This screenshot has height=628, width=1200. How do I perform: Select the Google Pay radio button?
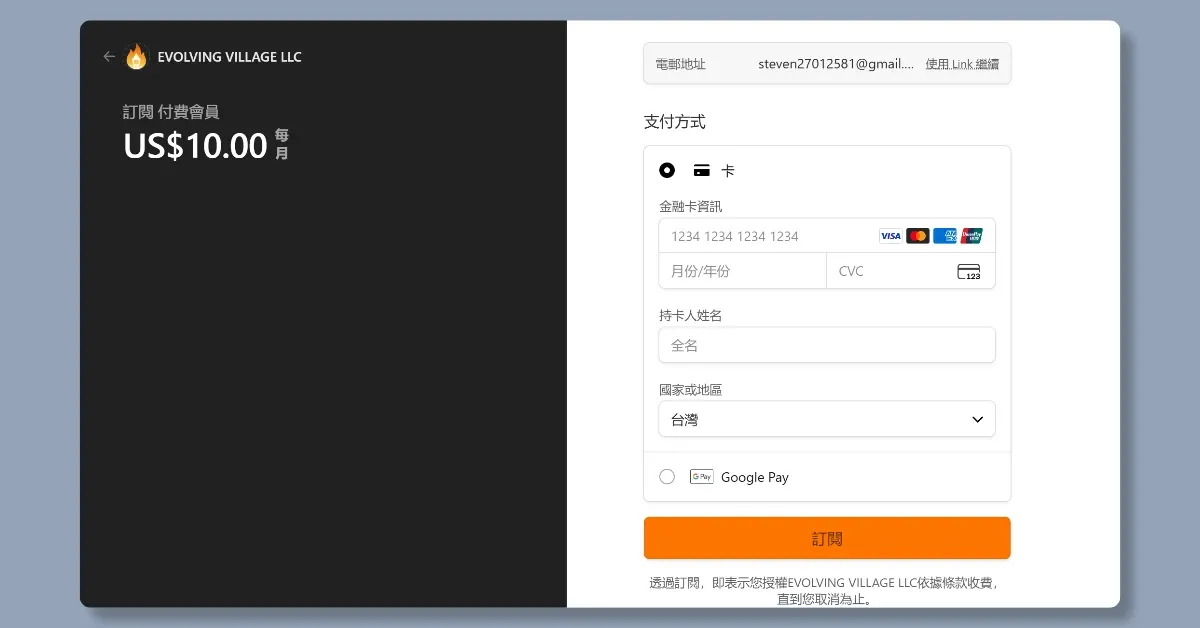(667, 477)
